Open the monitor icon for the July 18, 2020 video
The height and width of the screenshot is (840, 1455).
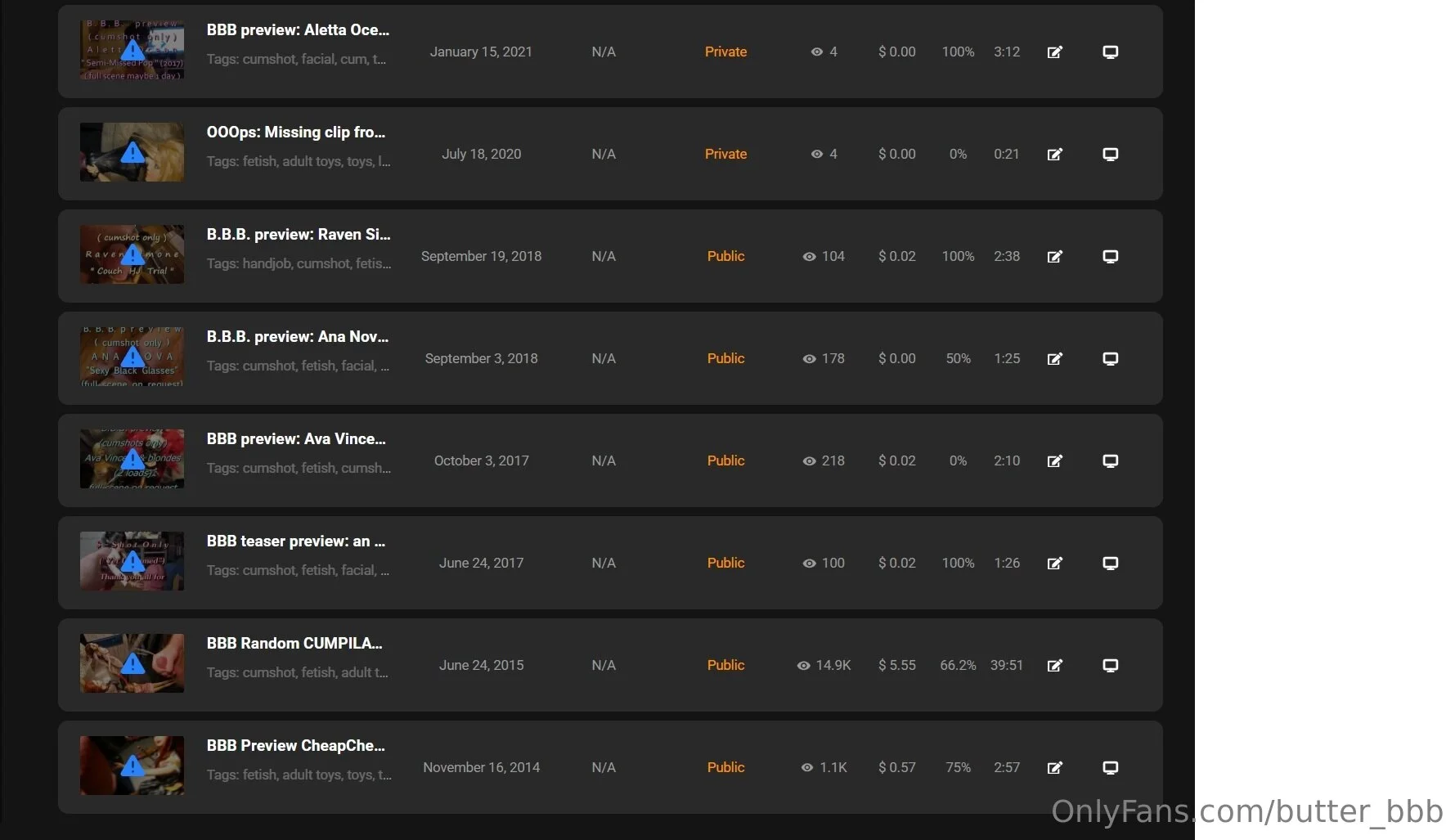tap(1110, 155)
